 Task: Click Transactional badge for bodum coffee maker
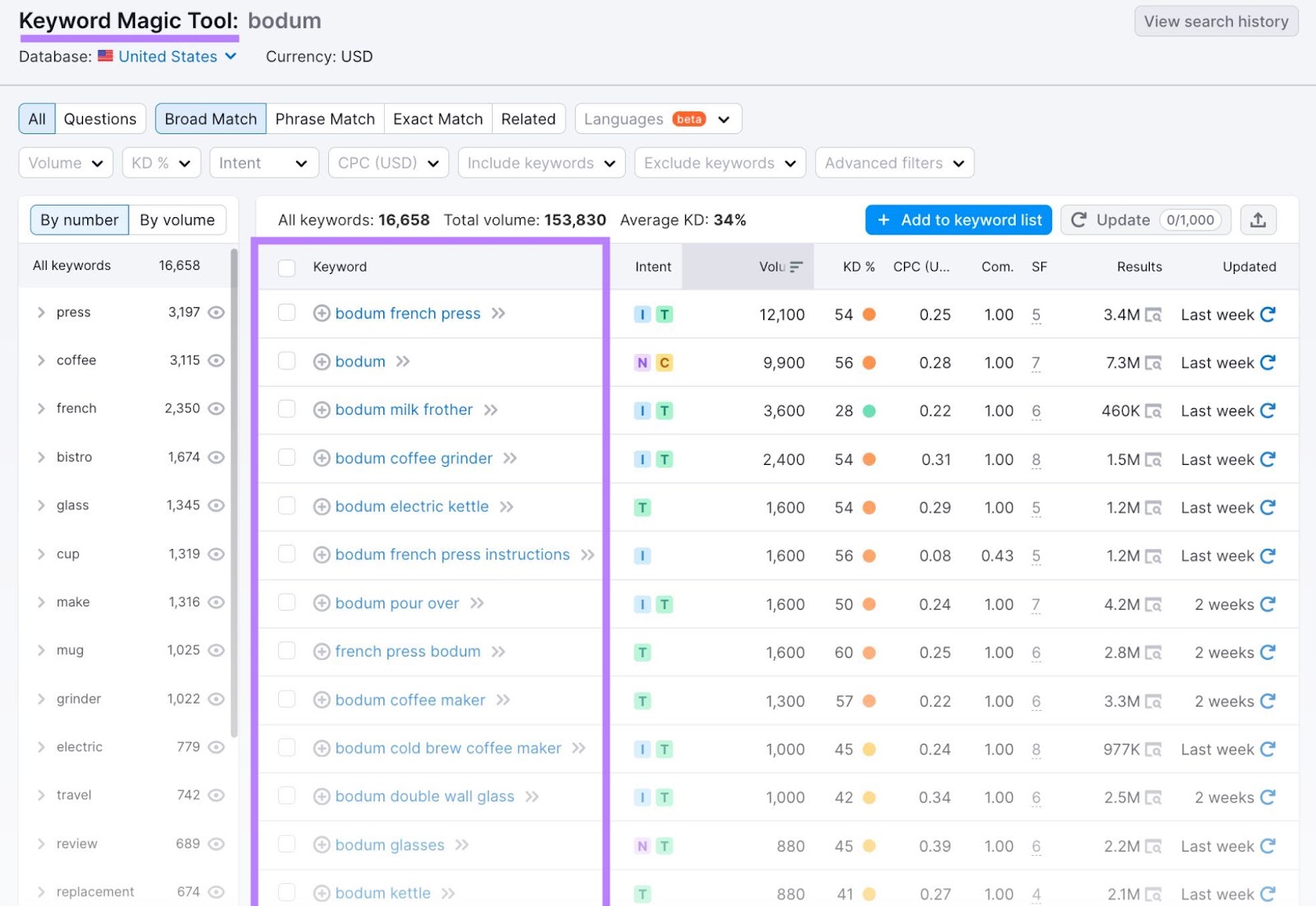642,701
